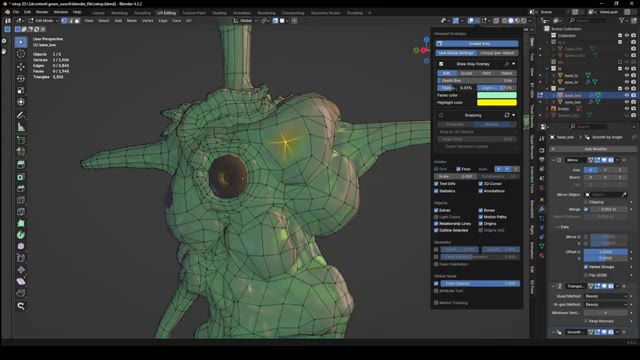
Task: Select the Rotate tool
Action: pos(21,78)
